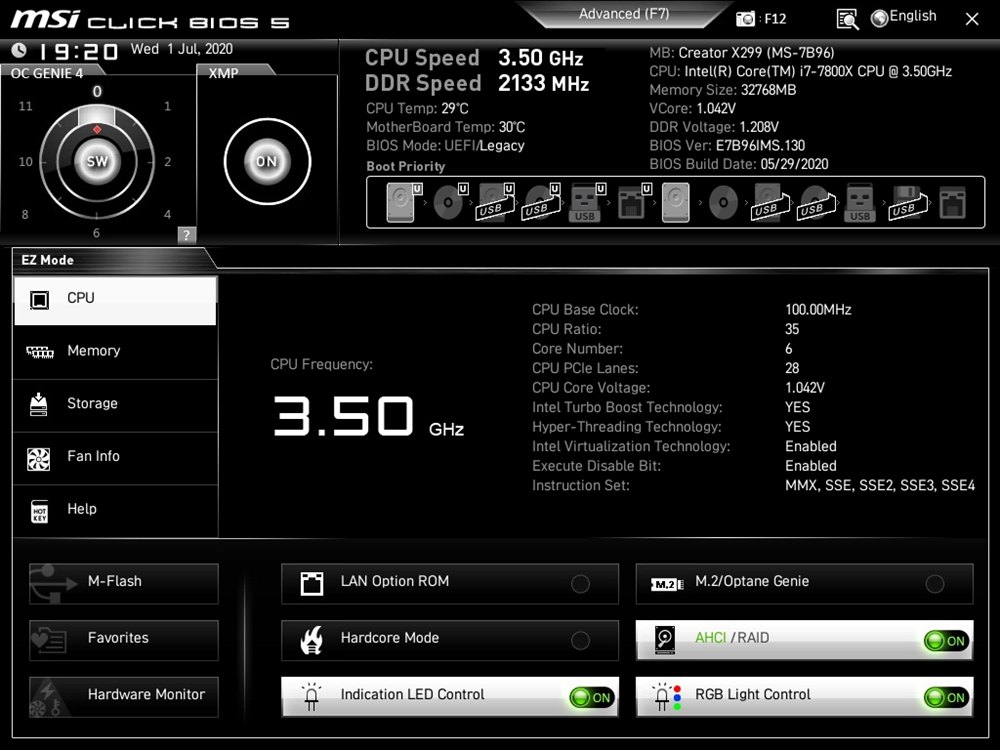Screen dimensions: 1000x750
Task: Open Hardware Monitor
Action: coord(124,697)
